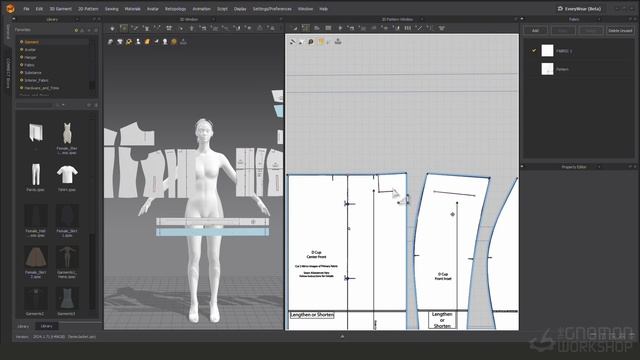This screenshot has height=360, width=640.
Task: Click the Delete Unused button
Action: coord(620,31)
